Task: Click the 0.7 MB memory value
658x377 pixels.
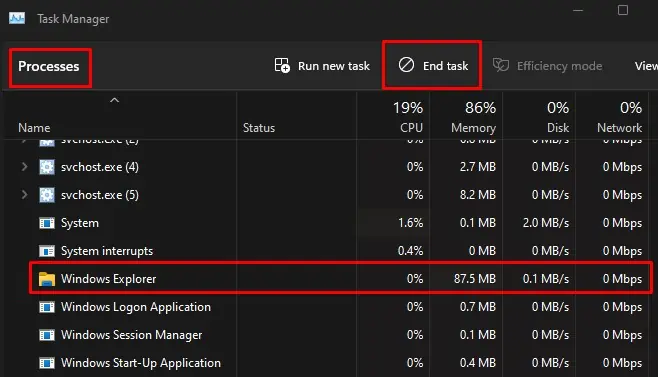Action: (x=478, y=307)
